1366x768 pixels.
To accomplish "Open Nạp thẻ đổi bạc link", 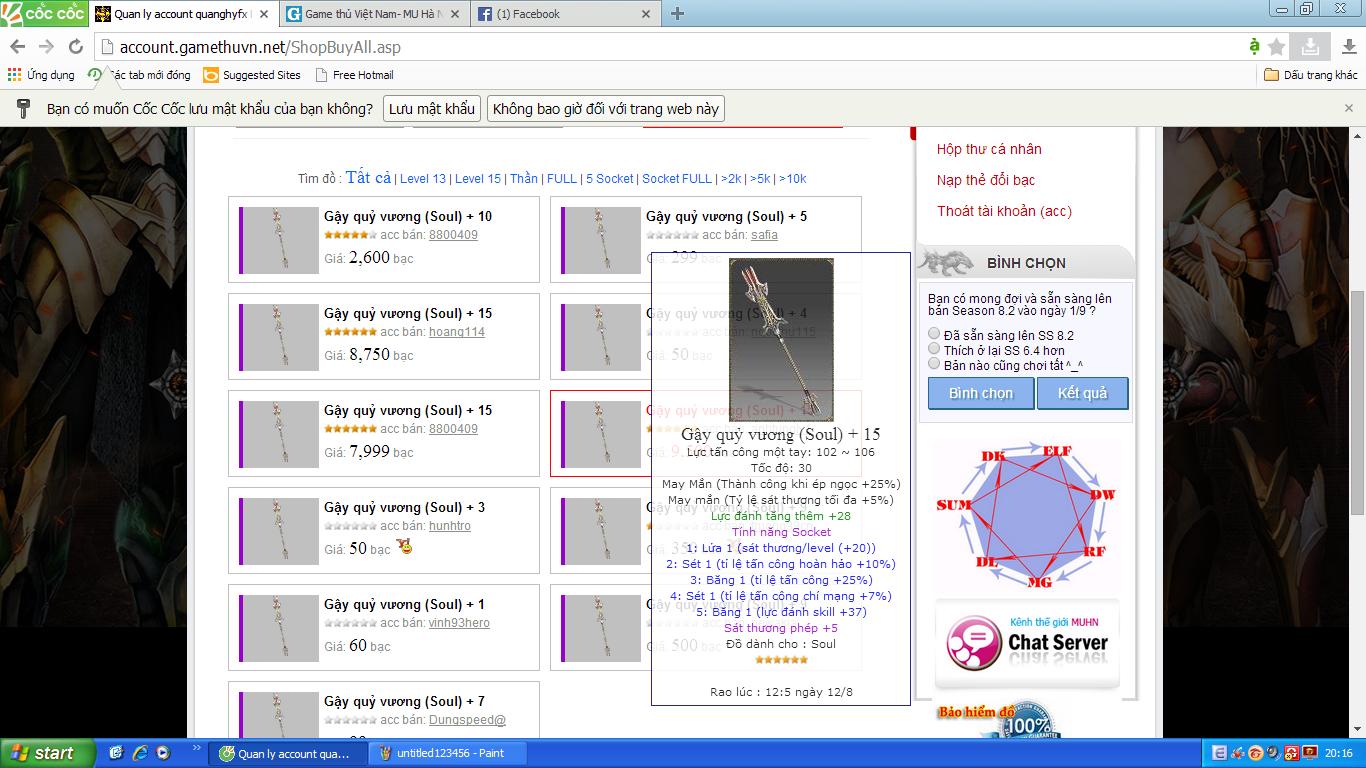I will [x=986, y=180].
